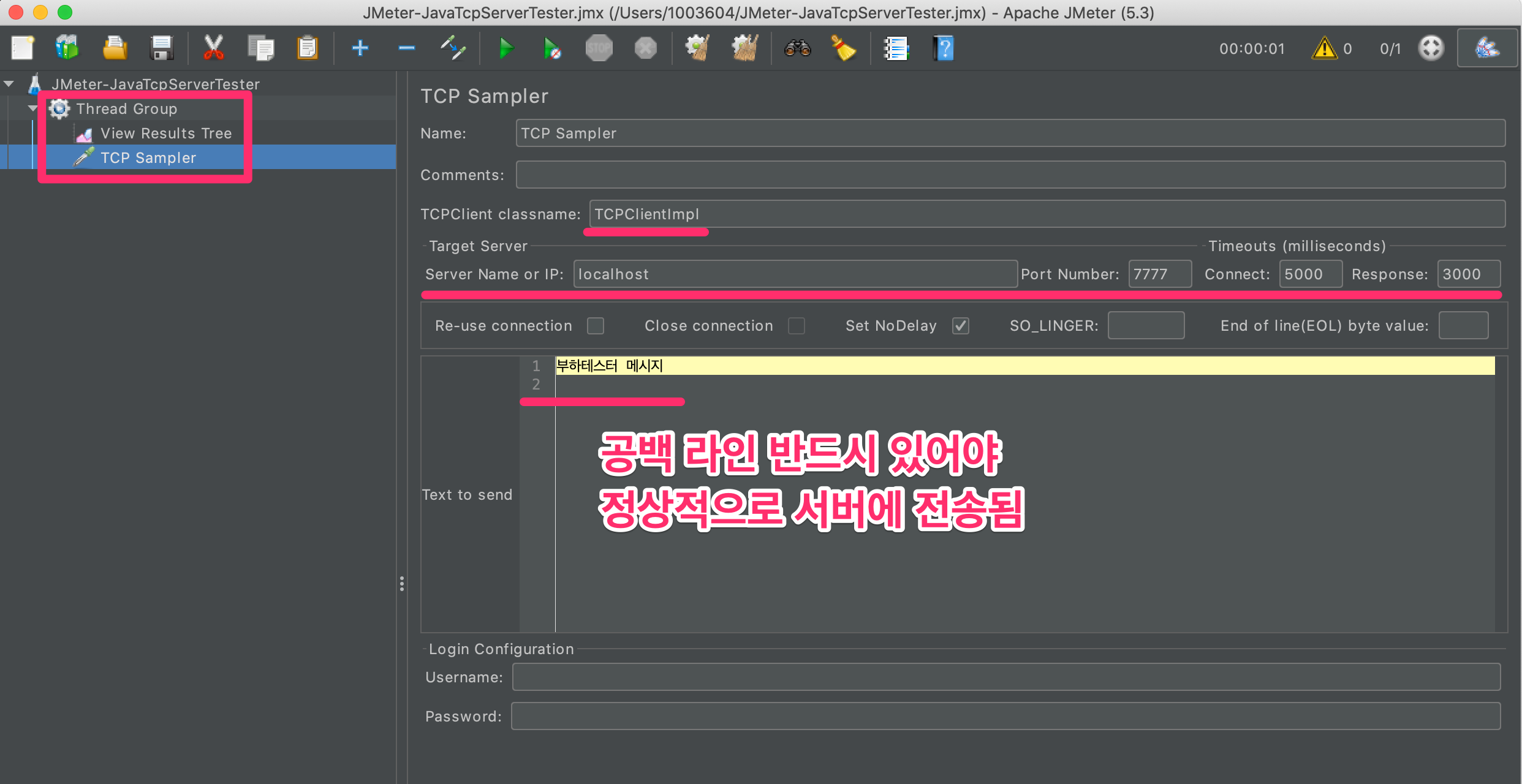Viewport: 1522px width, 784px height.
Task: Enable the Close connection checkbox
Action: [x=796, y=326]
